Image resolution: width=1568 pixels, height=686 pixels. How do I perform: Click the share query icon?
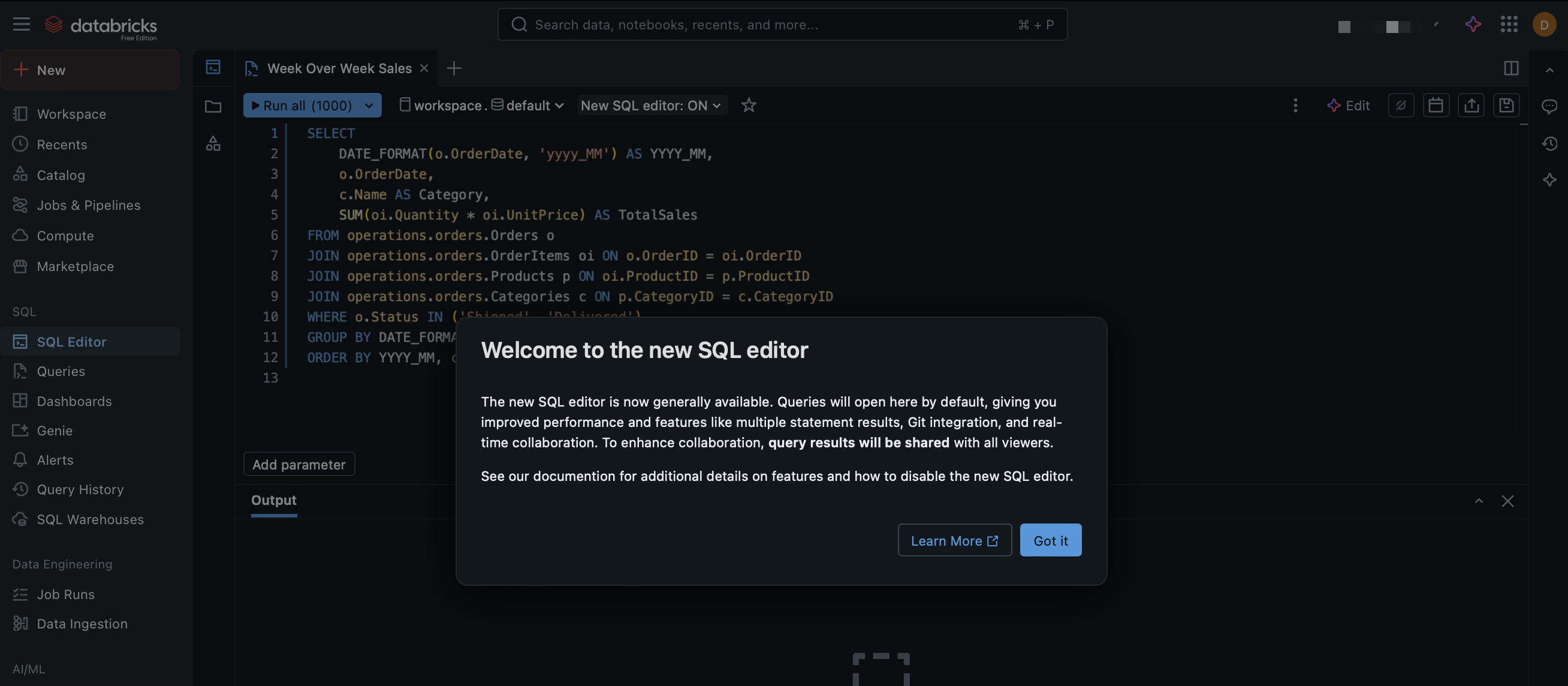[1472, 105]
